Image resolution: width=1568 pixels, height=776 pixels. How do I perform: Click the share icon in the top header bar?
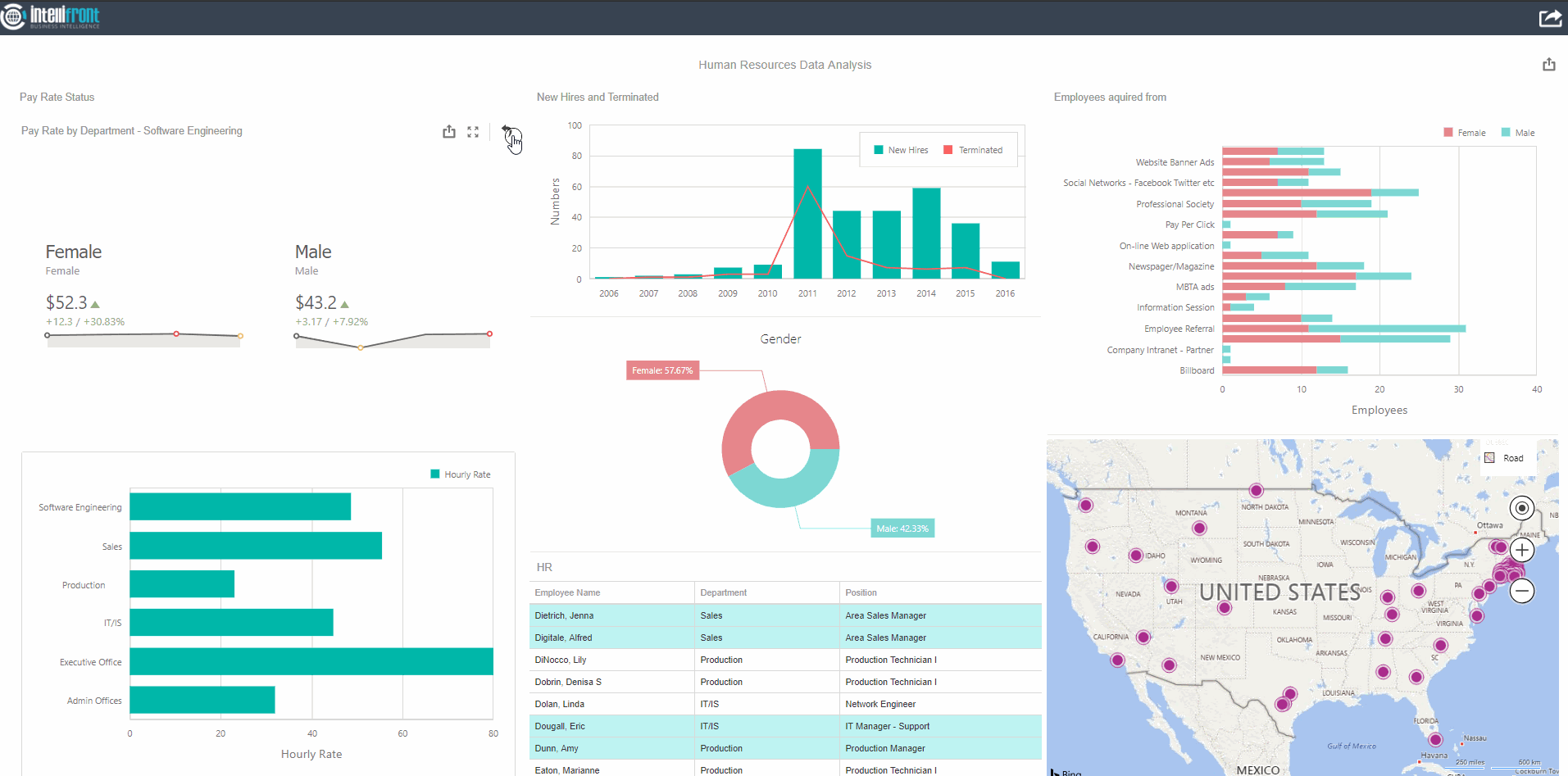[1550, 17]
